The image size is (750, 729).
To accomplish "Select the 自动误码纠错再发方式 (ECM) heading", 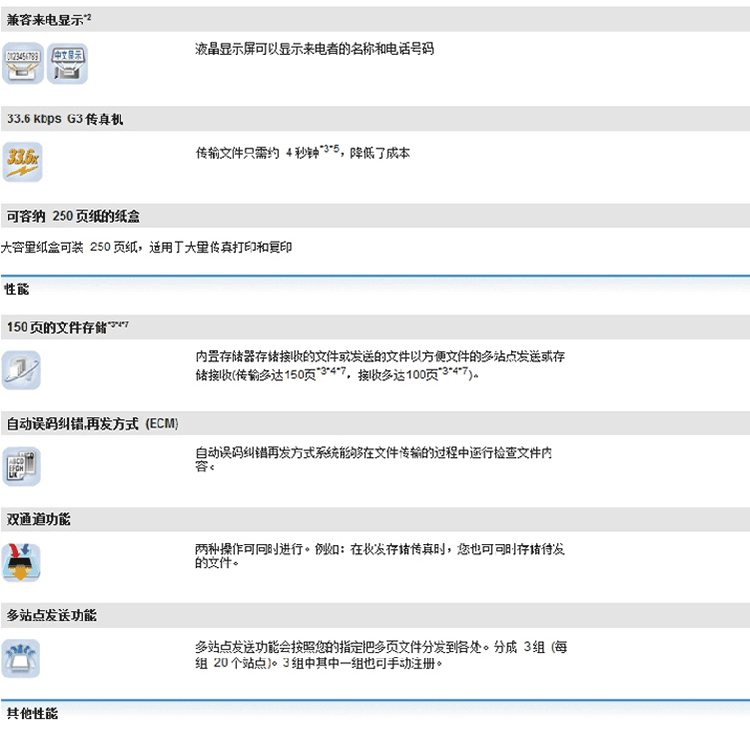I will click(92, 424).
